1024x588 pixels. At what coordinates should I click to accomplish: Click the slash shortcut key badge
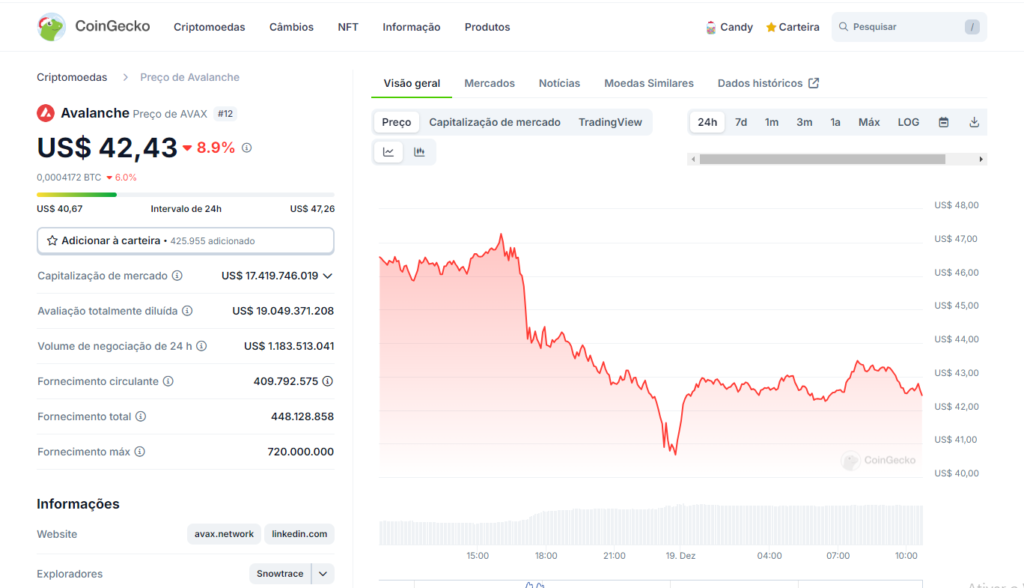pyautogui.click(x=972, y=27)
